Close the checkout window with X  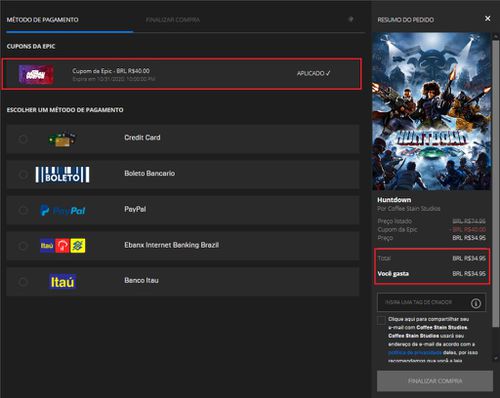click(x=487, y=19)
